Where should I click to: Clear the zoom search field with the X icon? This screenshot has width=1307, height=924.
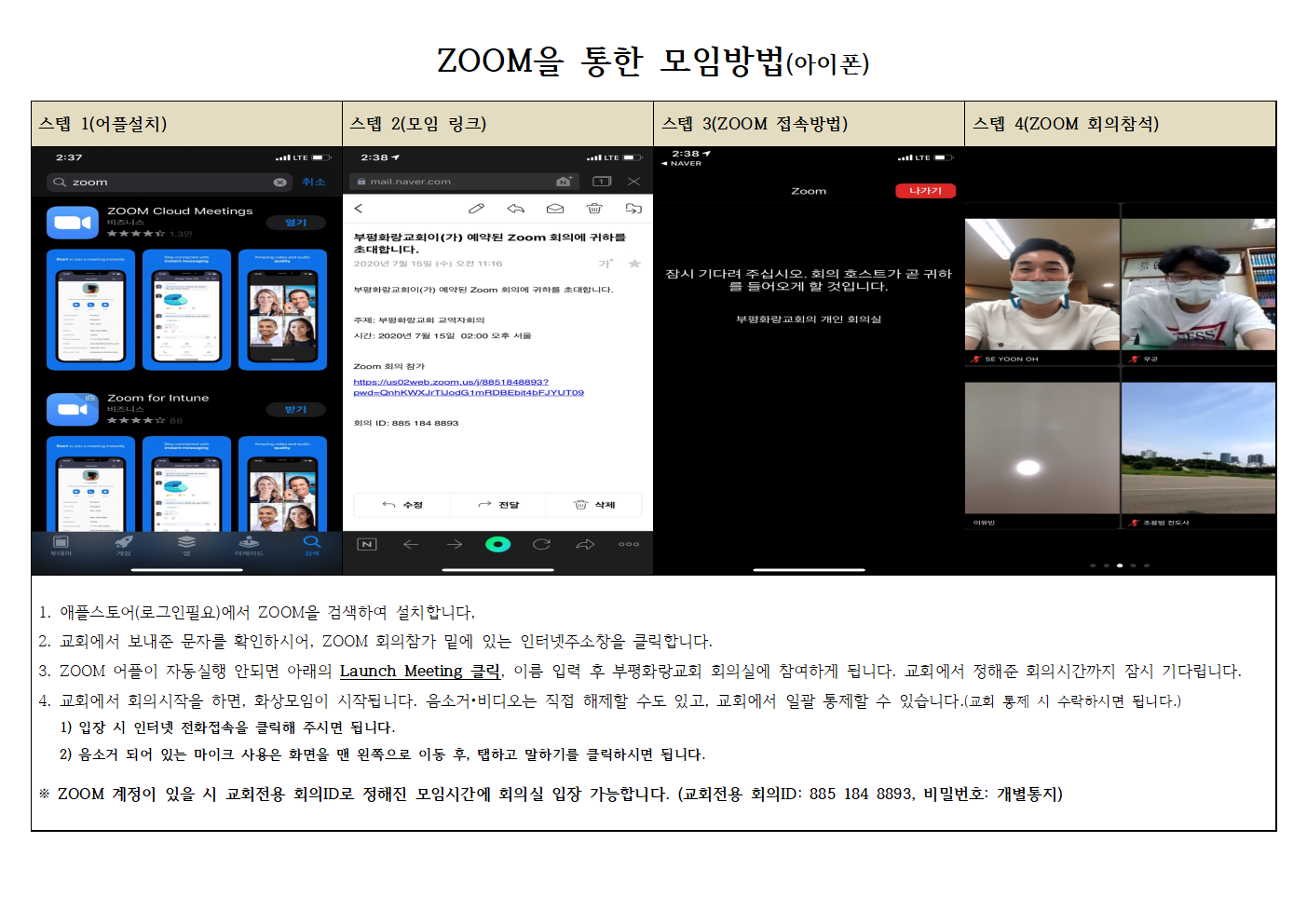click(x=279, y=183)
